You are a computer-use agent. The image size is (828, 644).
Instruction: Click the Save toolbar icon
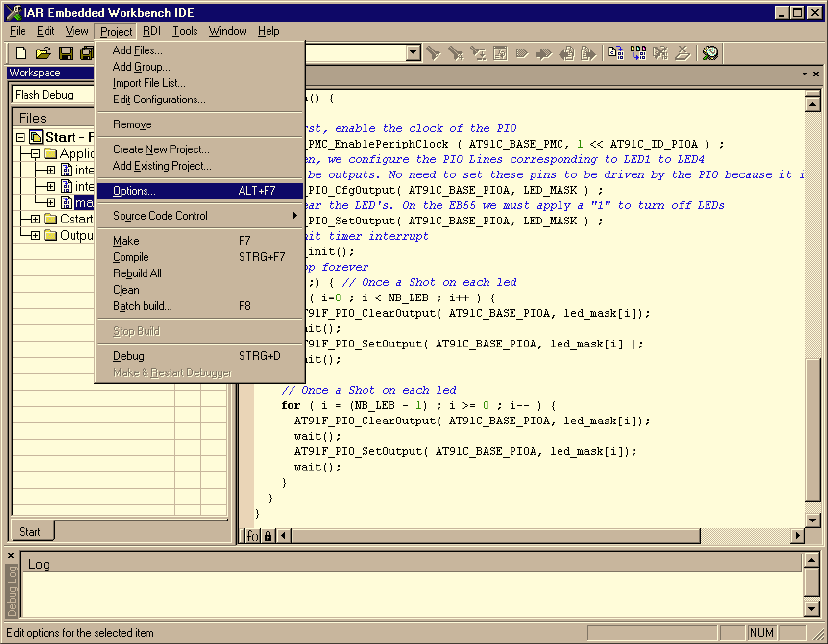(x=66, y=53)
